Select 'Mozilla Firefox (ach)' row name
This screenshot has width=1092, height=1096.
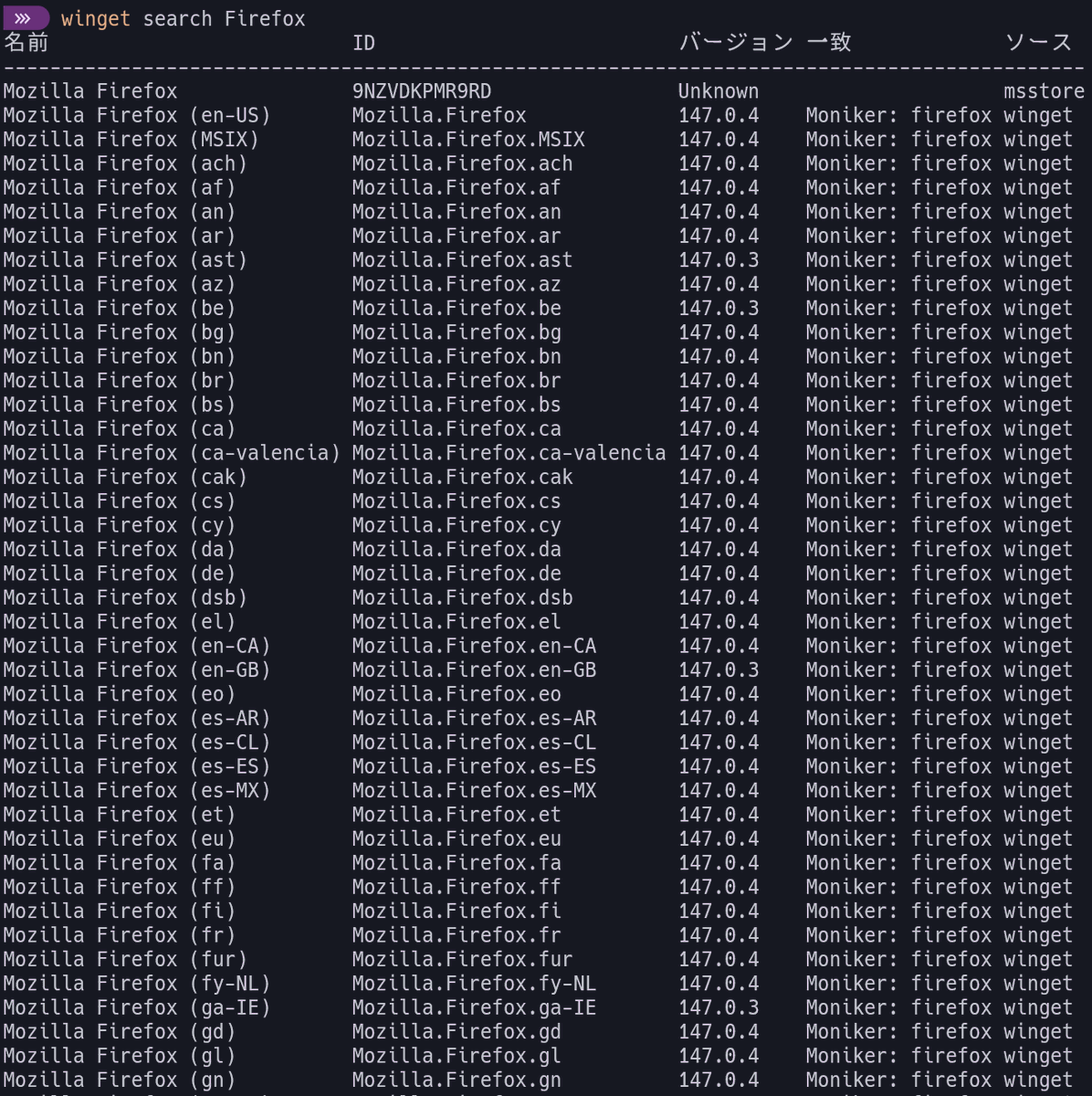[125, 163]
